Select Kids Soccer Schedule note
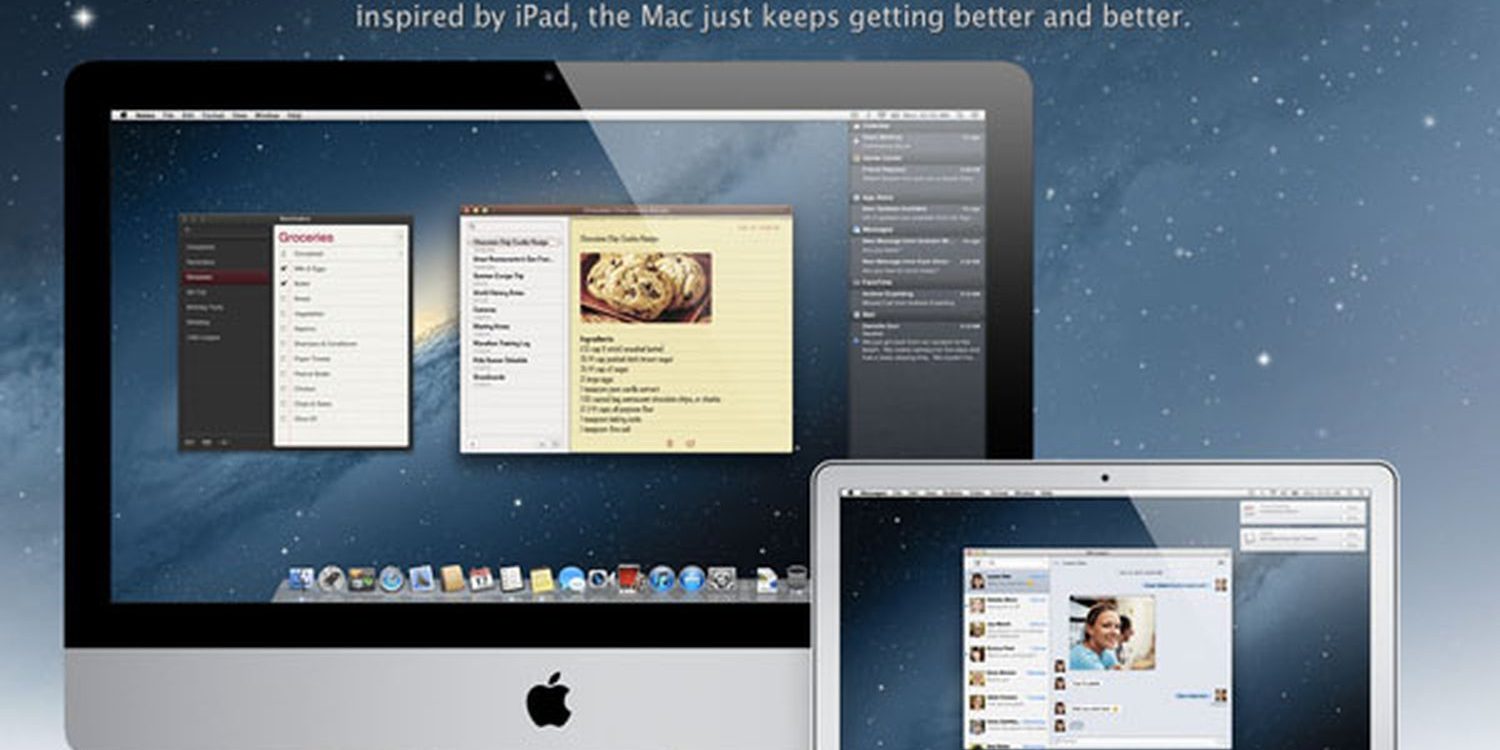Viewport: 1500px width, 750px height. (x=513, y=362)
